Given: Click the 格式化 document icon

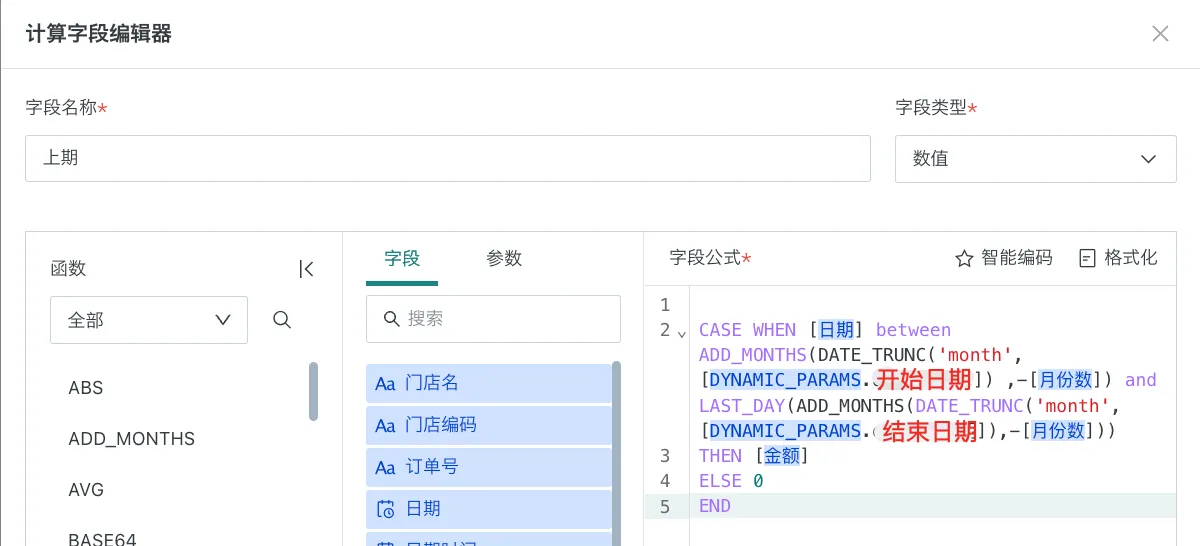Looking at the screenshot, I should tap(1088, 259).
